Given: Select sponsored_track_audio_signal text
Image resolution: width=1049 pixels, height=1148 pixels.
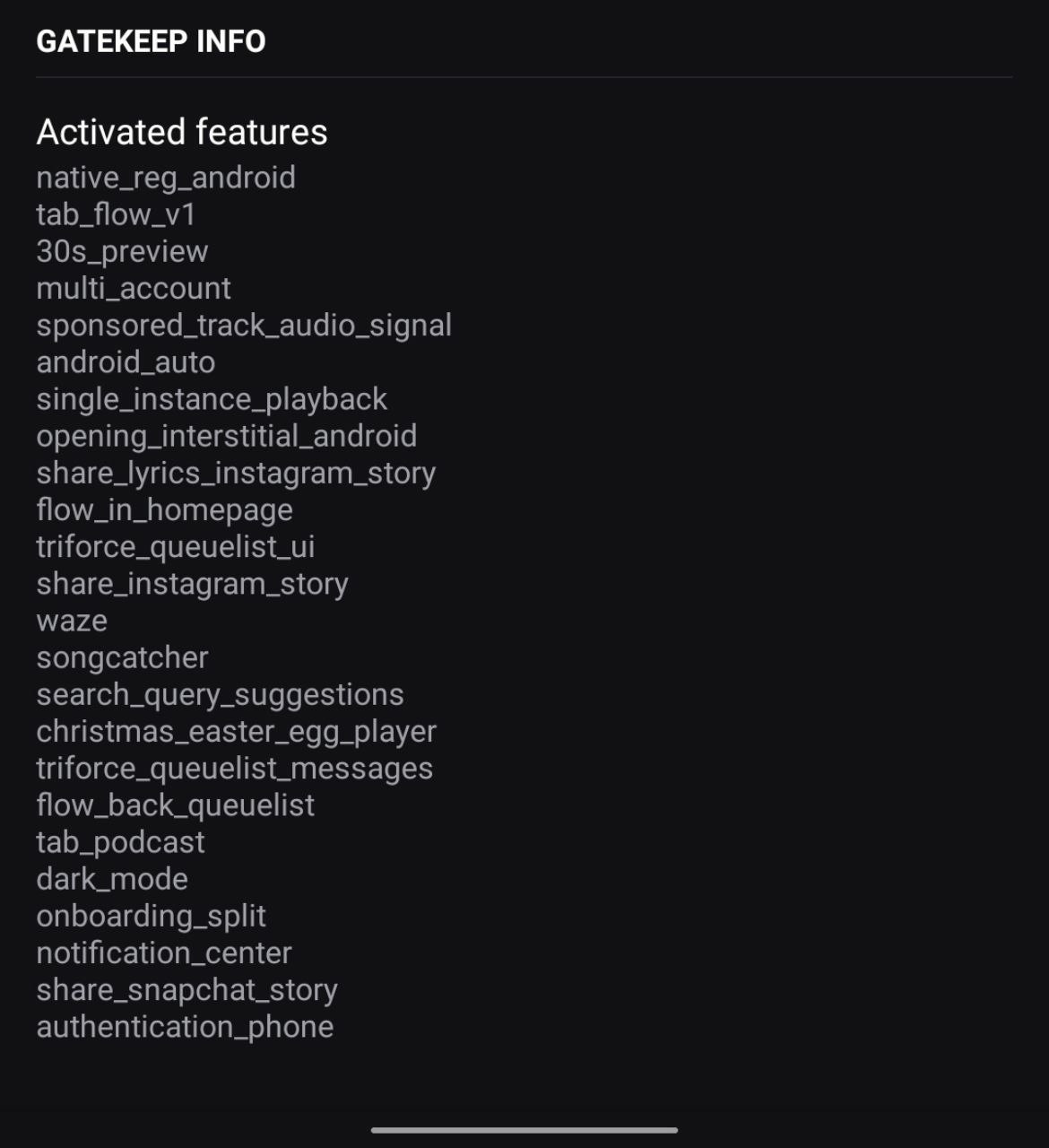Looking at the screenshot, I should click(244, 325).
